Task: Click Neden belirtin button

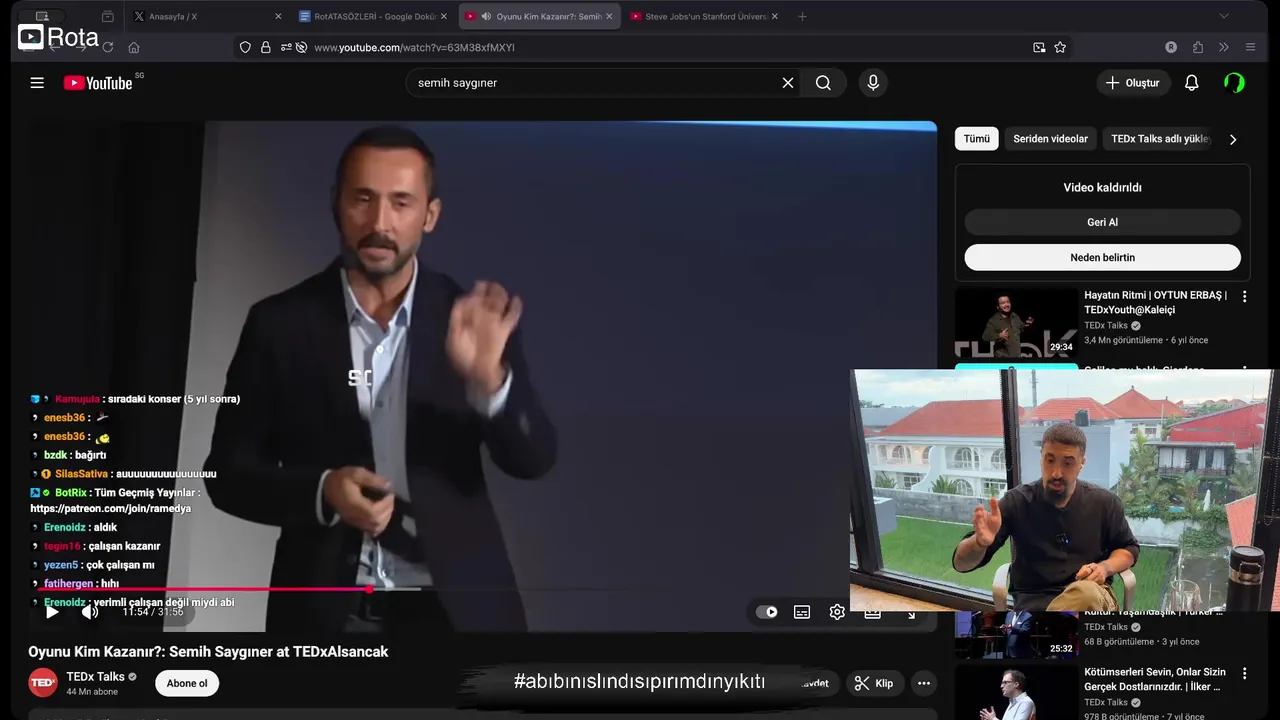Action: tap(1102, 257)
